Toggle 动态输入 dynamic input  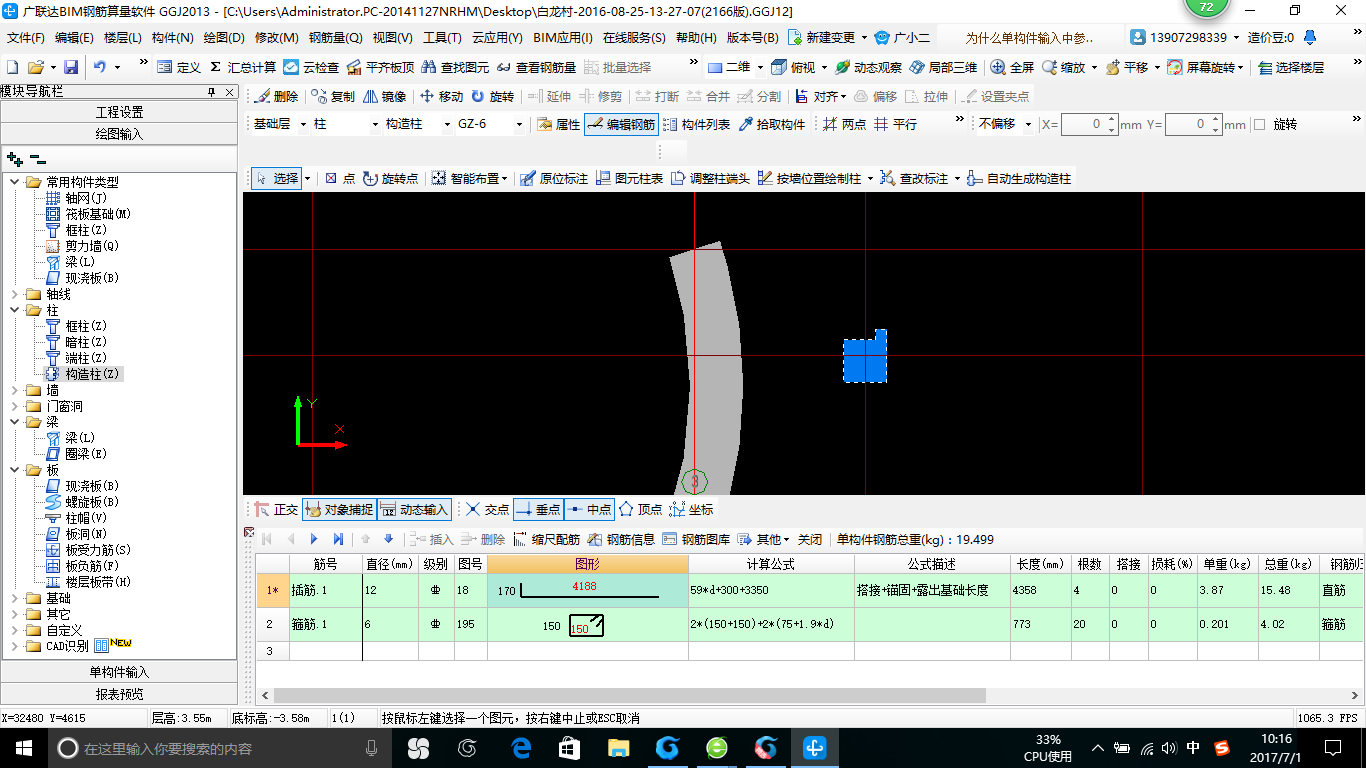pyautogui.click(x=414, y=510)
